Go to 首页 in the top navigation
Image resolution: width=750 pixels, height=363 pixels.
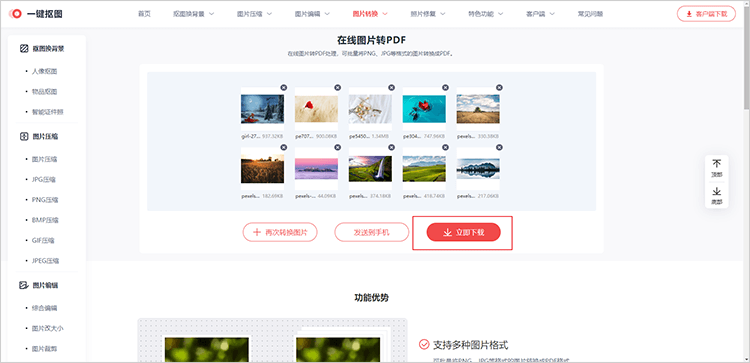[144, 14]
